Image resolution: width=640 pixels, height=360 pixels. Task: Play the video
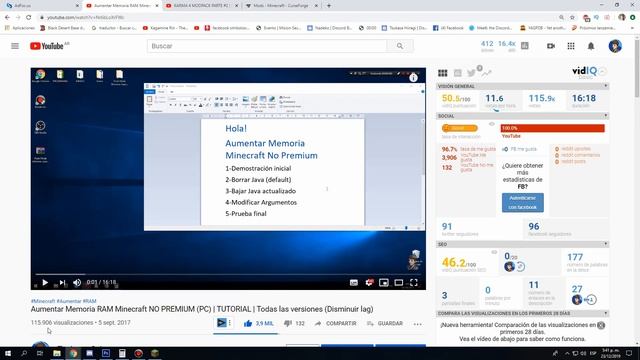pyautogui.click(x=45, y=282)
